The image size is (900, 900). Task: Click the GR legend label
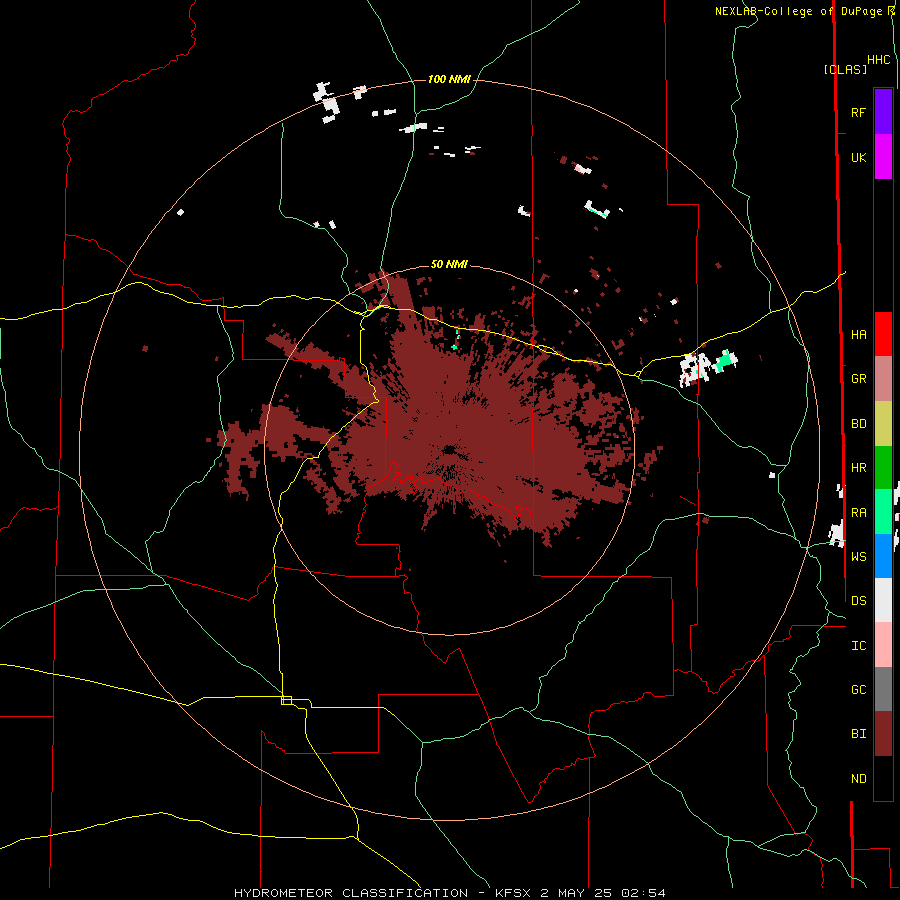click(858, 379)
